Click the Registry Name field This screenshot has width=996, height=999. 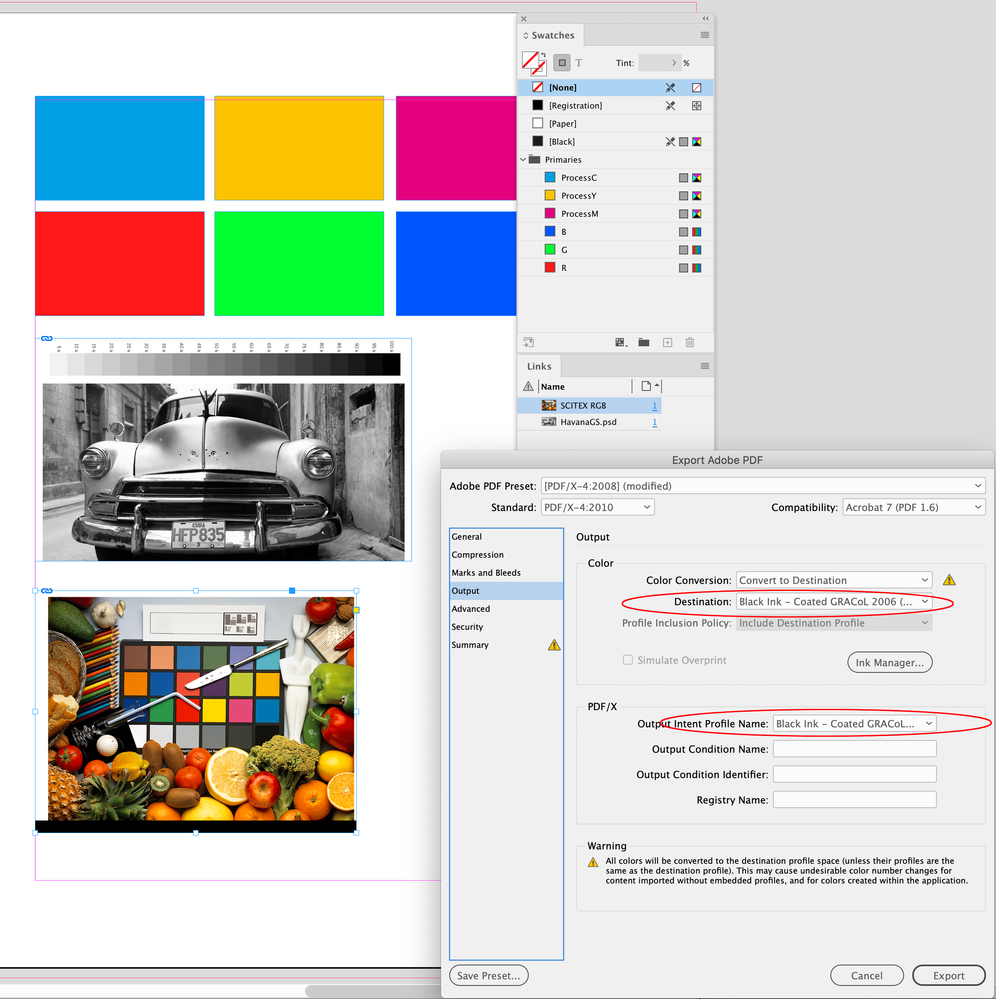click(855, 800)
